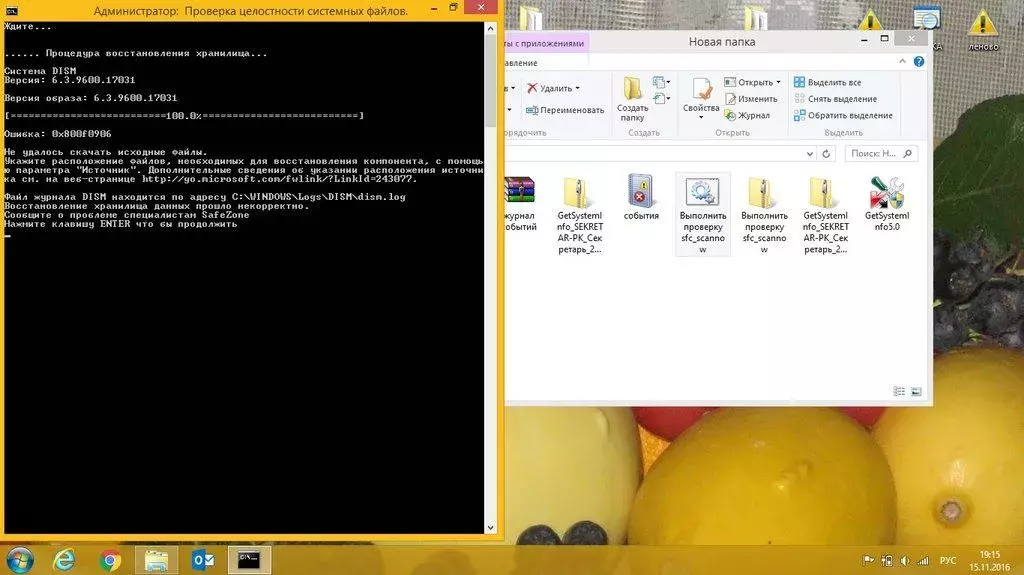Open Выполнить проверку sfc_scannow zip folder
This screenshot has width=1024, height=575.
pyautogui.click(x=764, y=215)
